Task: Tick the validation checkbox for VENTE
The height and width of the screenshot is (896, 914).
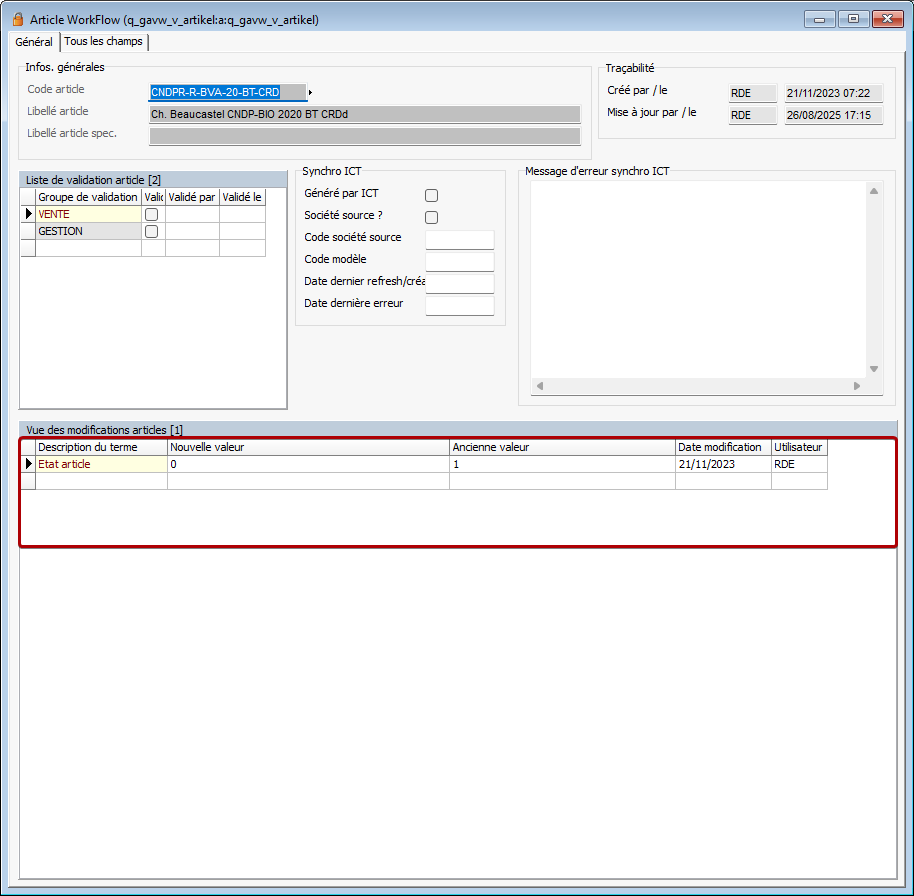Action: coord(152,214)
